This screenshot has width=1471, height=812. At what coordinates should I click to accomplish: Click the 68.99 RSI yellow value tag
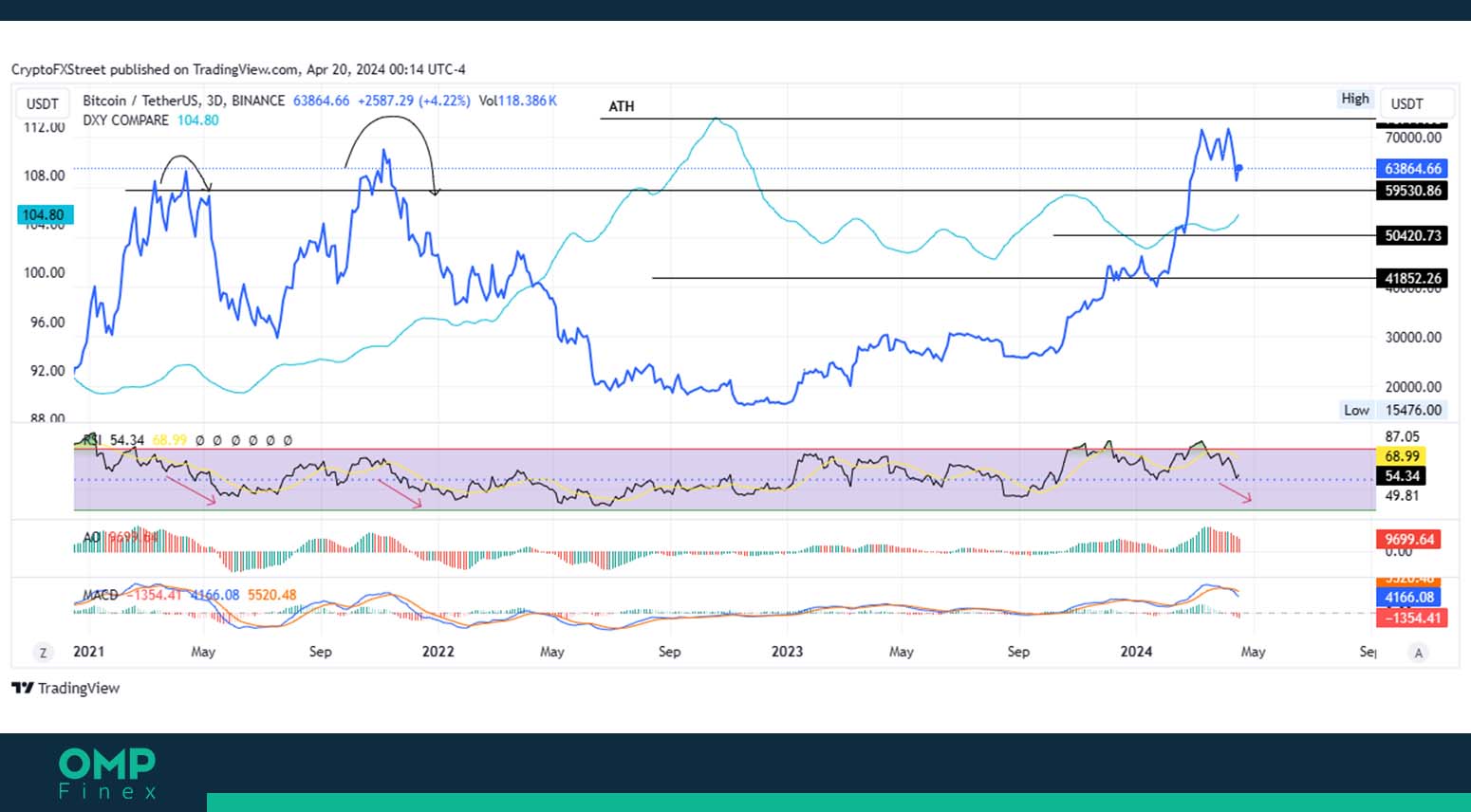(1402, 456)
